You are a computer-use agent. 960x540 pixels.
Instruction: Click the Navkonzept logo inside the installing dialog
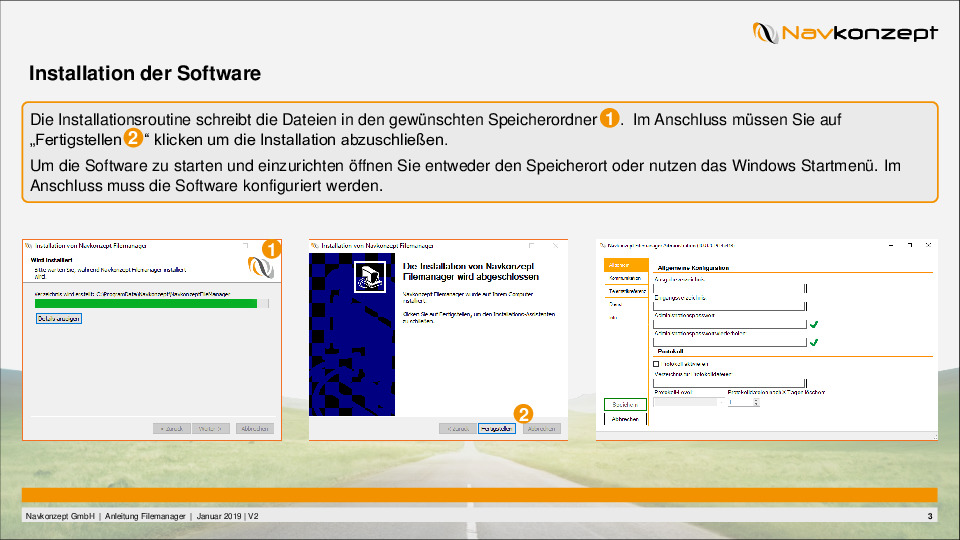point(260,267)
